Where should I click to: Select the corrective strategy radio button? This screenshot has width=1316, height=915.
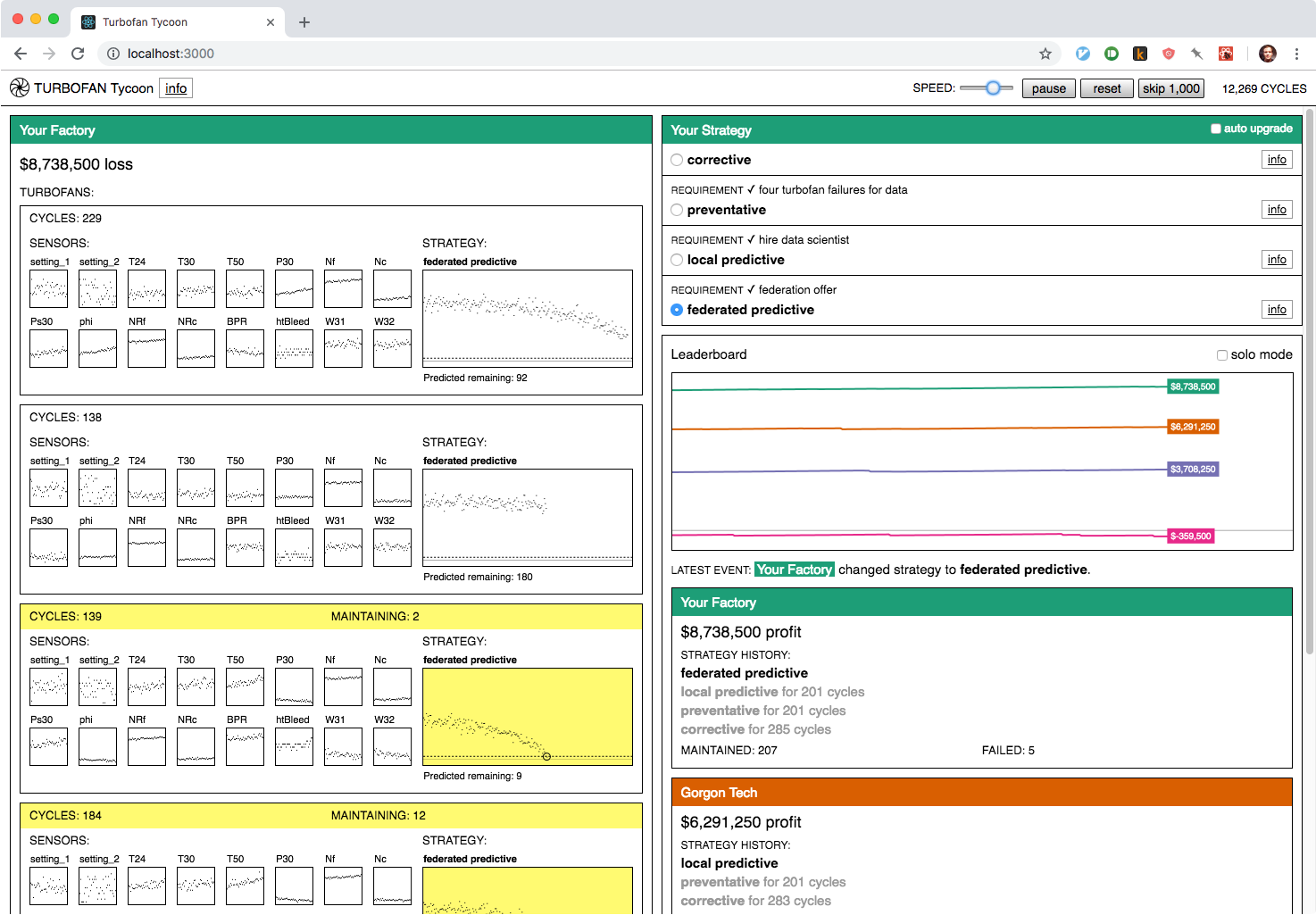coord(677,160)
